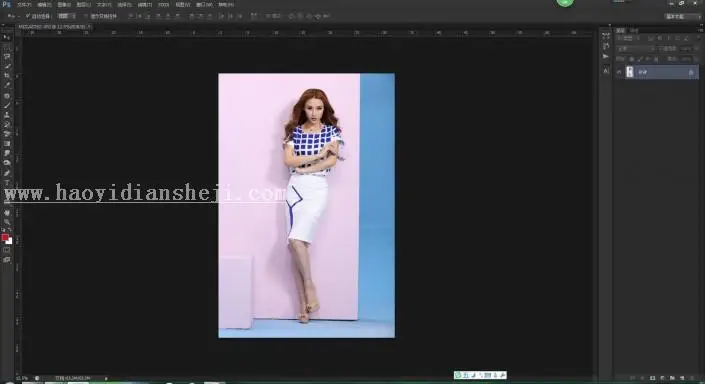Select the Gradient tool

pyautogui.click(x=7, y=144)
